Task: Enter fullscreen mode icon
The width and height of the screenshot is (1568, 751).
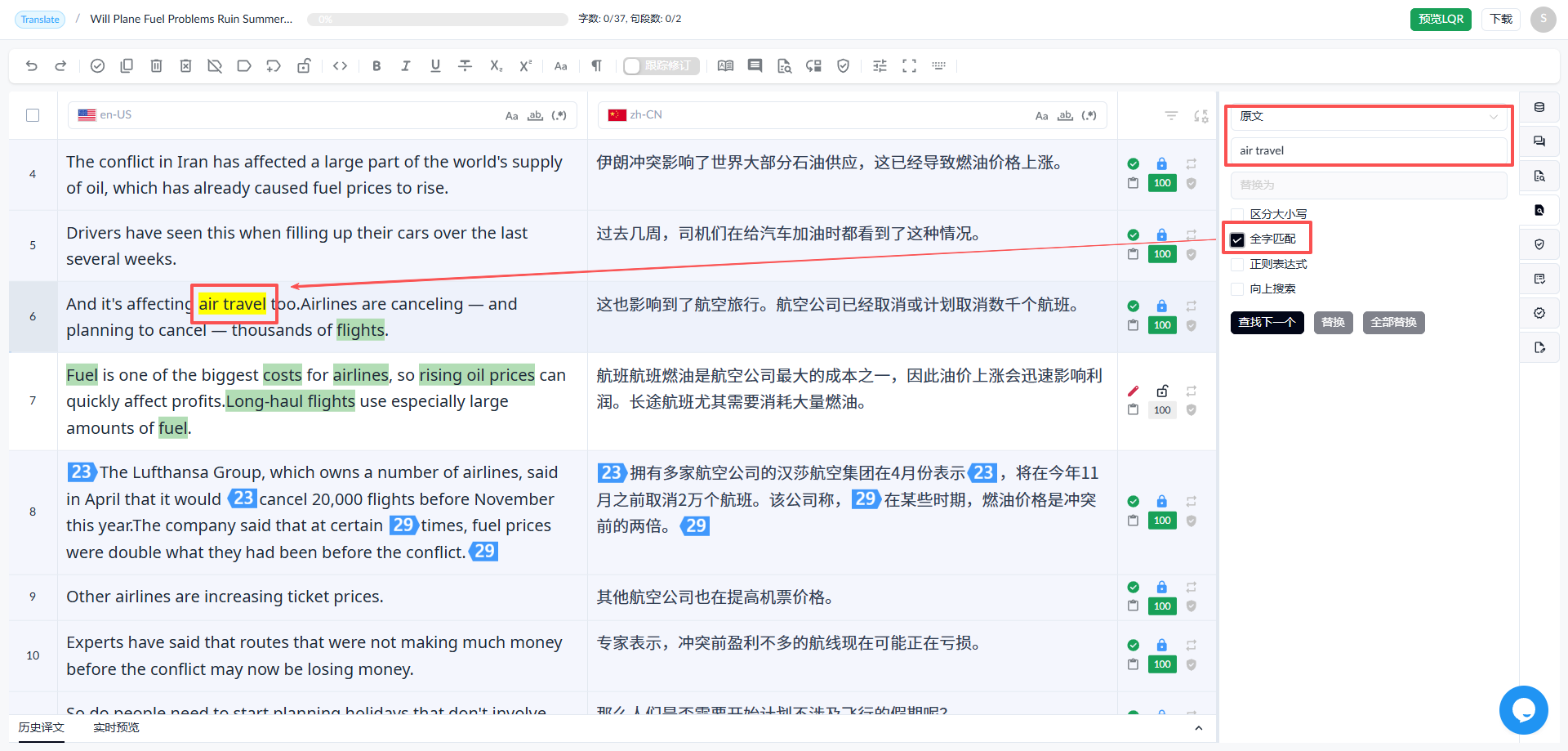Action: pyautogui.click(x=909, y=66)
